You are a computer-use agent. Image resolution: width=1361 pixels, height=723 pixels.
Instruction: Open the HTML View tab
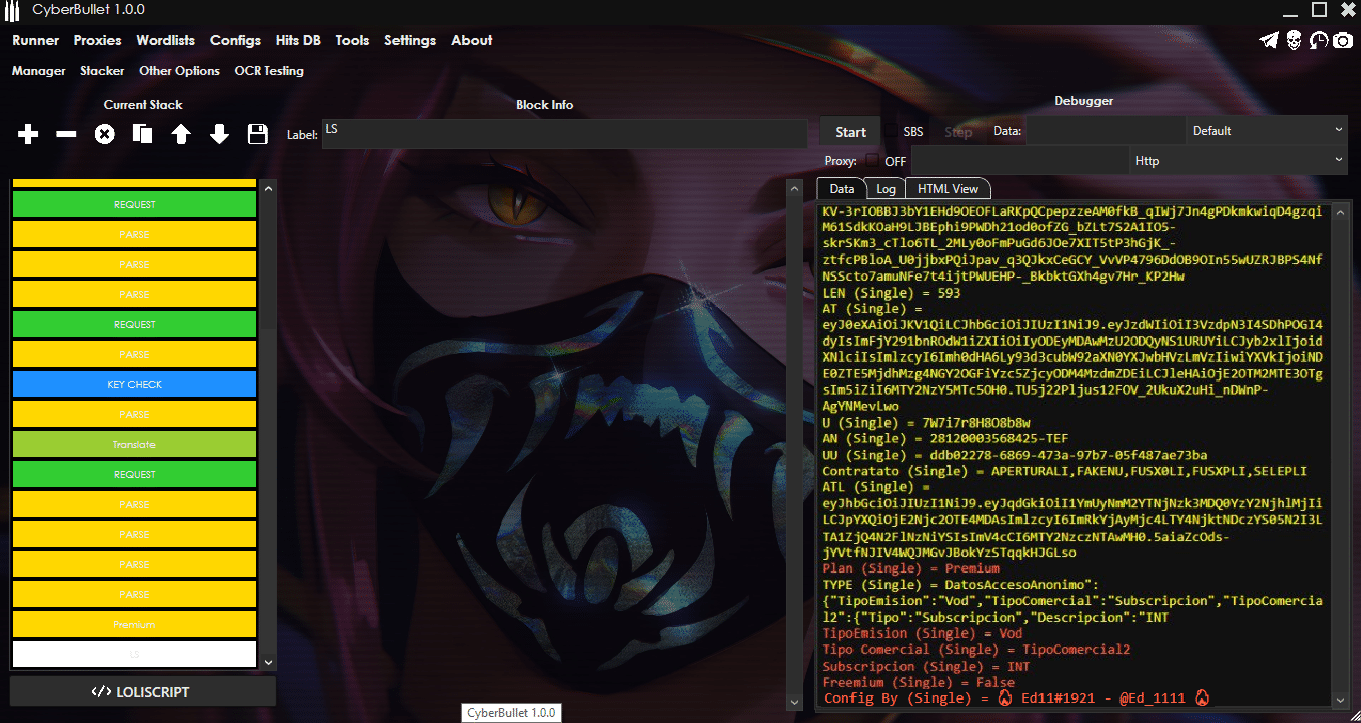pos(948,188)
